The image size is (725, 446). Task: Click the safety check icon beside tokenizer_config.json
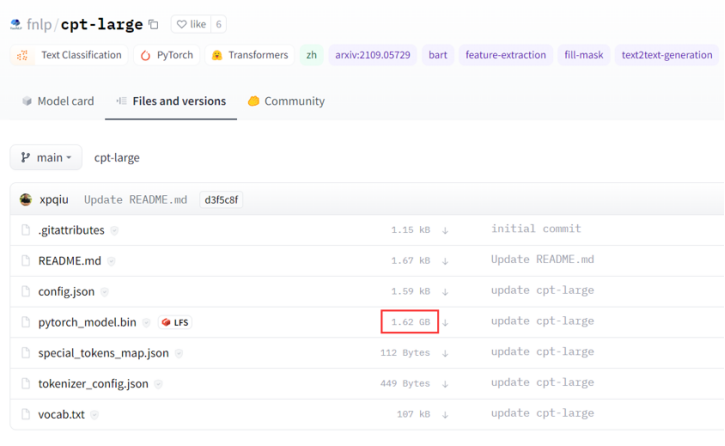tap(158, 384)
